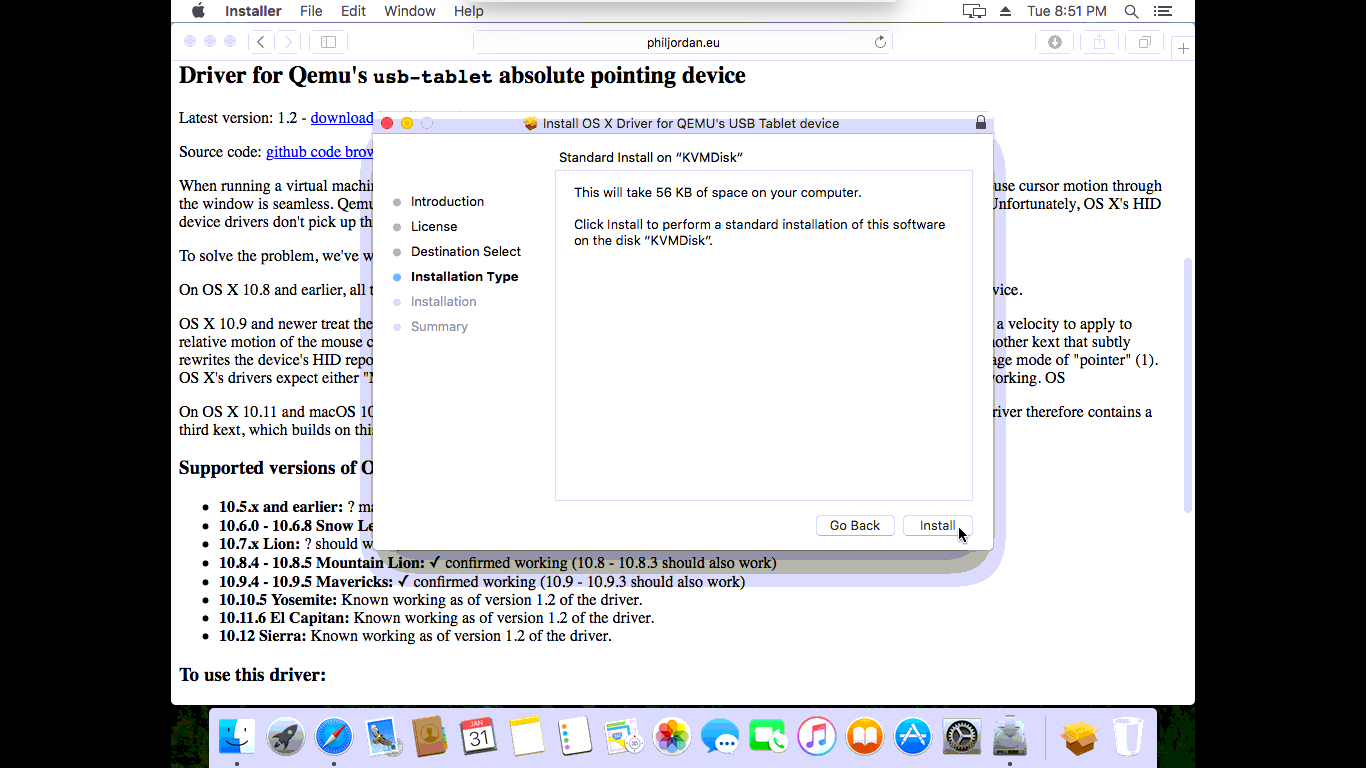Open the File menu

click(311, 11)
